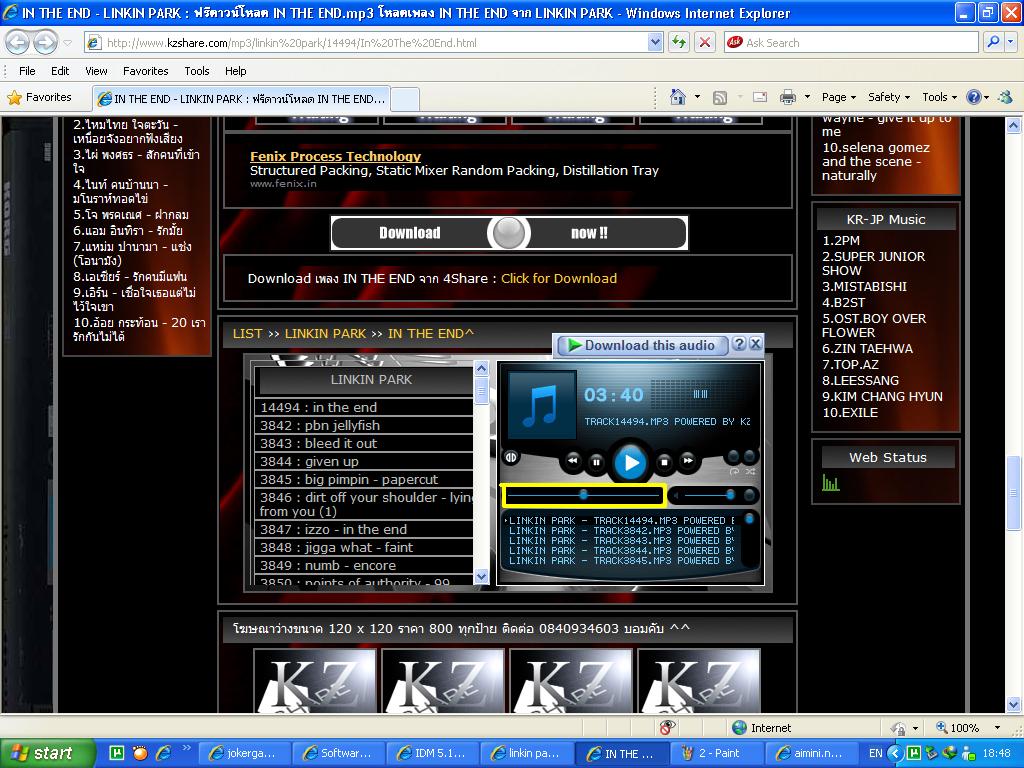Mute audio via the player's speaker icon
Image resolution: width=1024 pixels, height=768 pixels.
click(x=676, y=496)
